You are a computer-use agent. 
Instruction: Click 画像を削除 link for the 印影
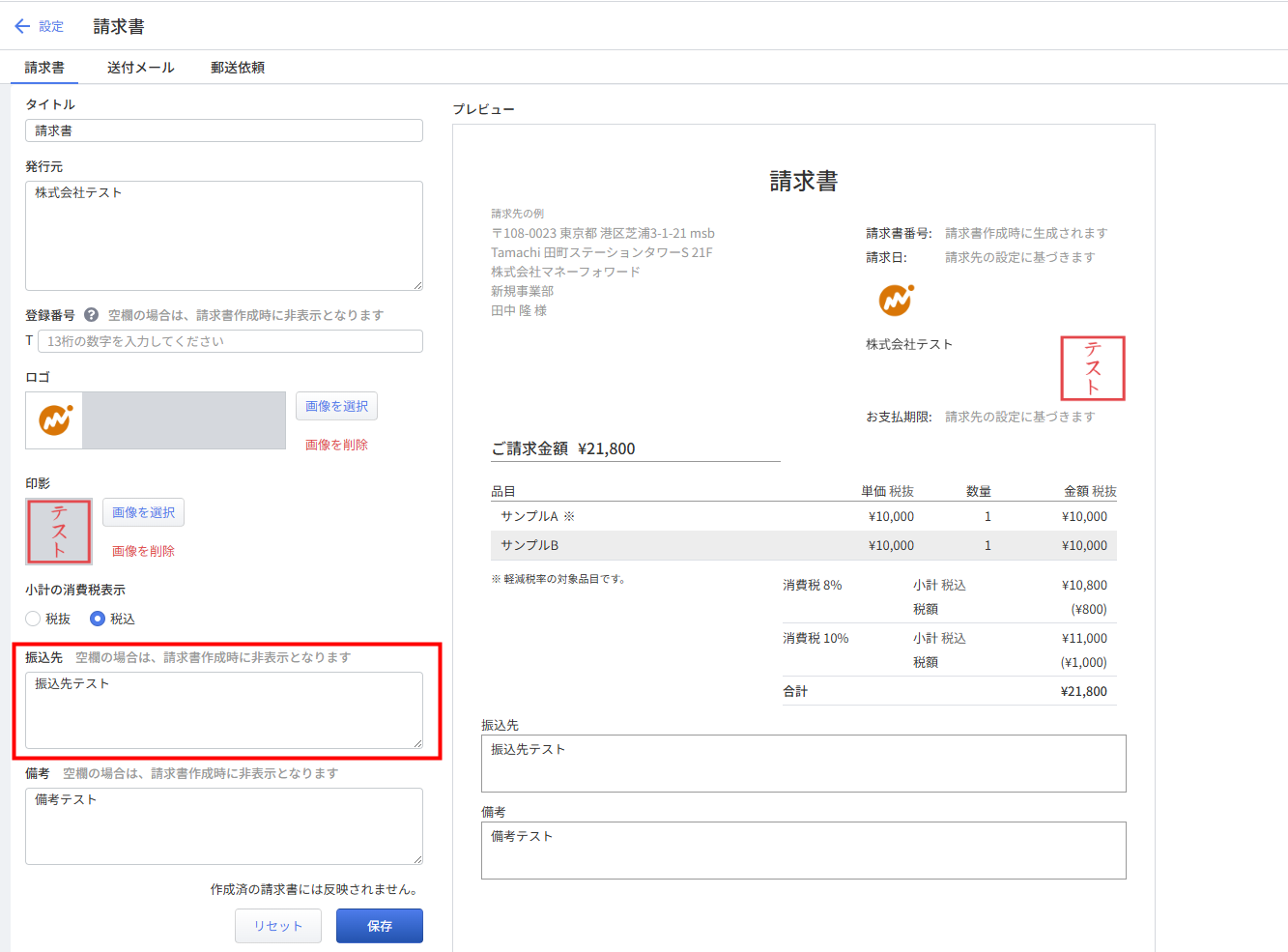[x=143, y=551]
